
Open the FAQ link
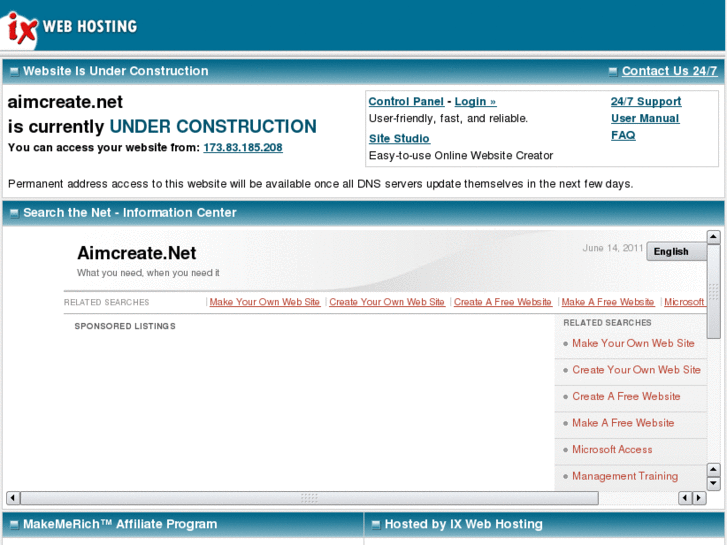tap(623, 135)
